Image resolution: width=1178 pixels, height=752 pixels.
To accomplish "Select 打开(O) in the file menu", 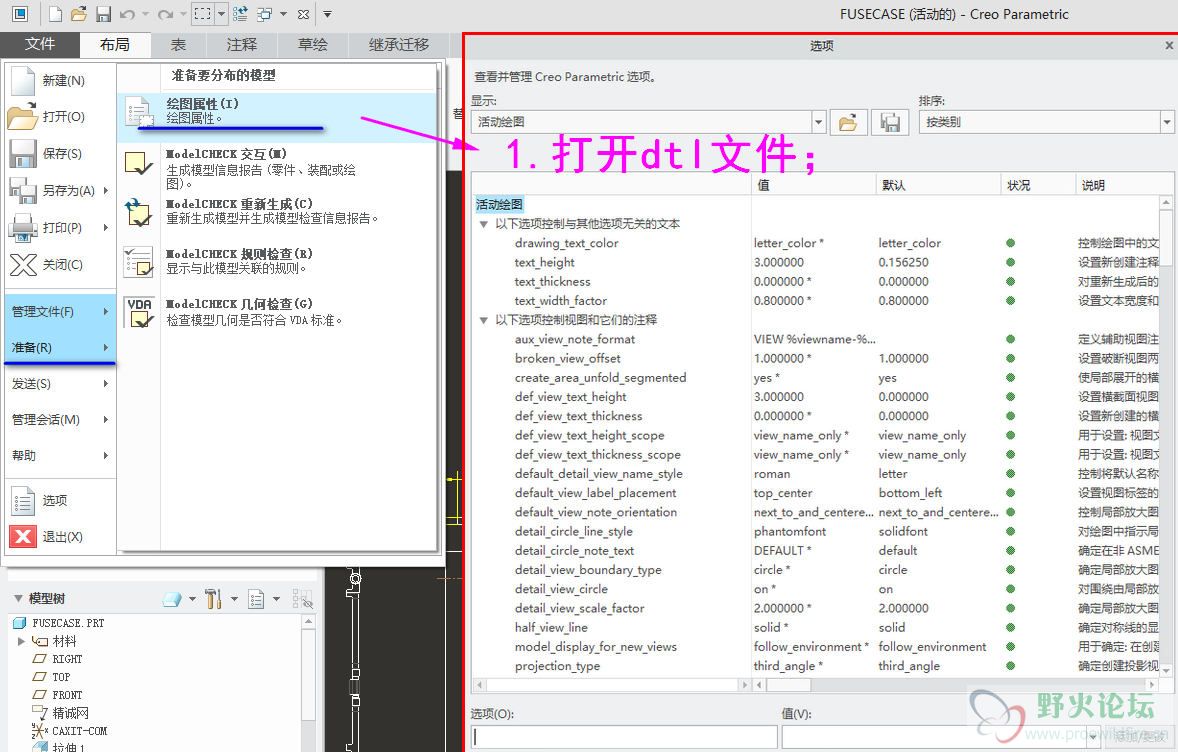I will [60, 116].
